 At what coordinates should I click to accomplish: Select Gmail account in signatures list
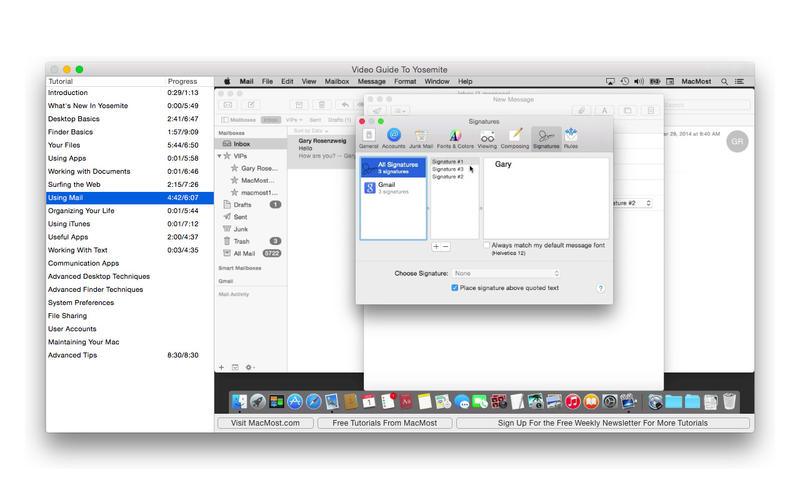[x=394, y=187]
